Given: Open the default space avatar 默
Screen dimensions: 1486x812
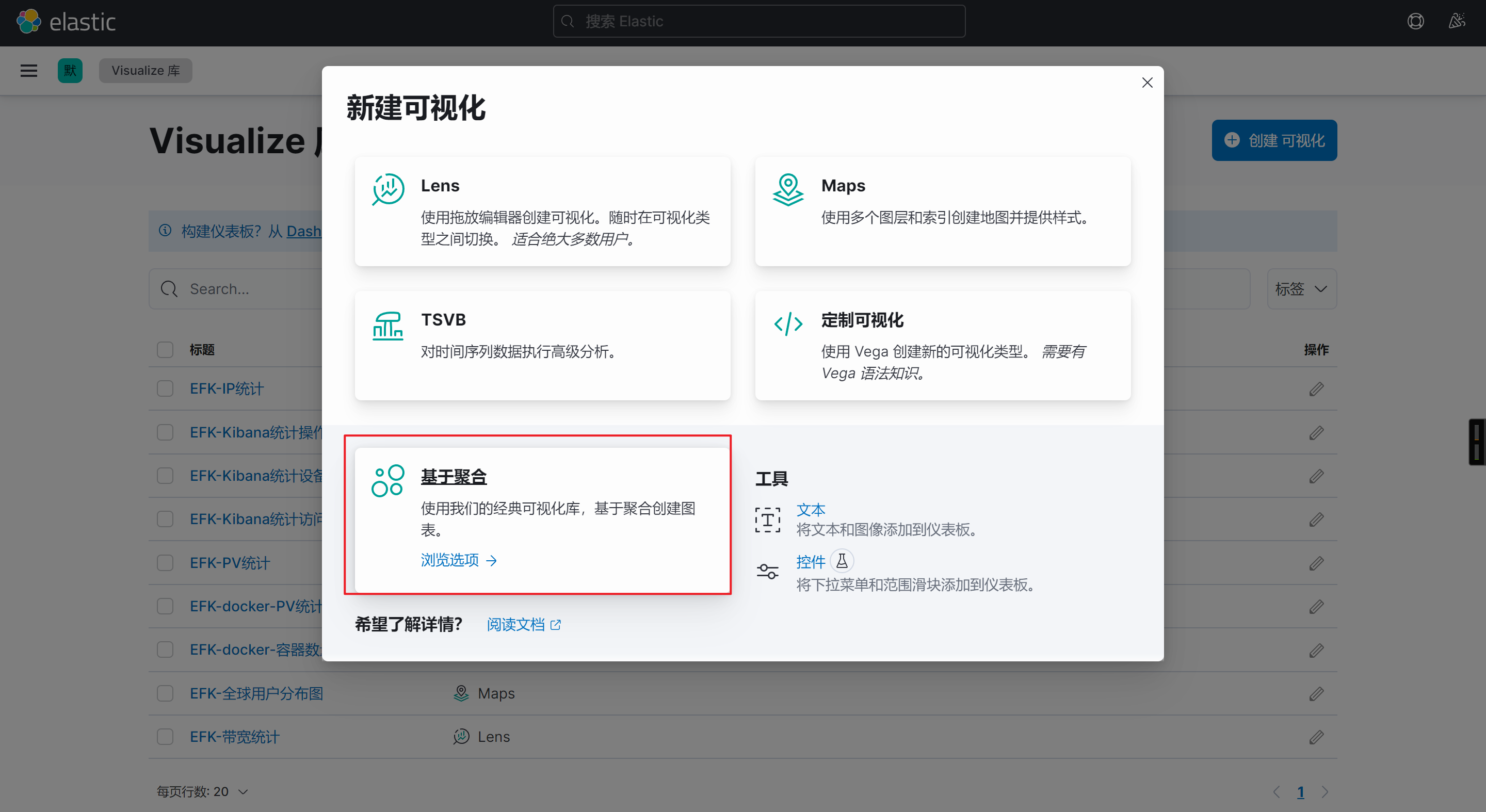Looking at the screenshot, I should (x=70, y=70).
